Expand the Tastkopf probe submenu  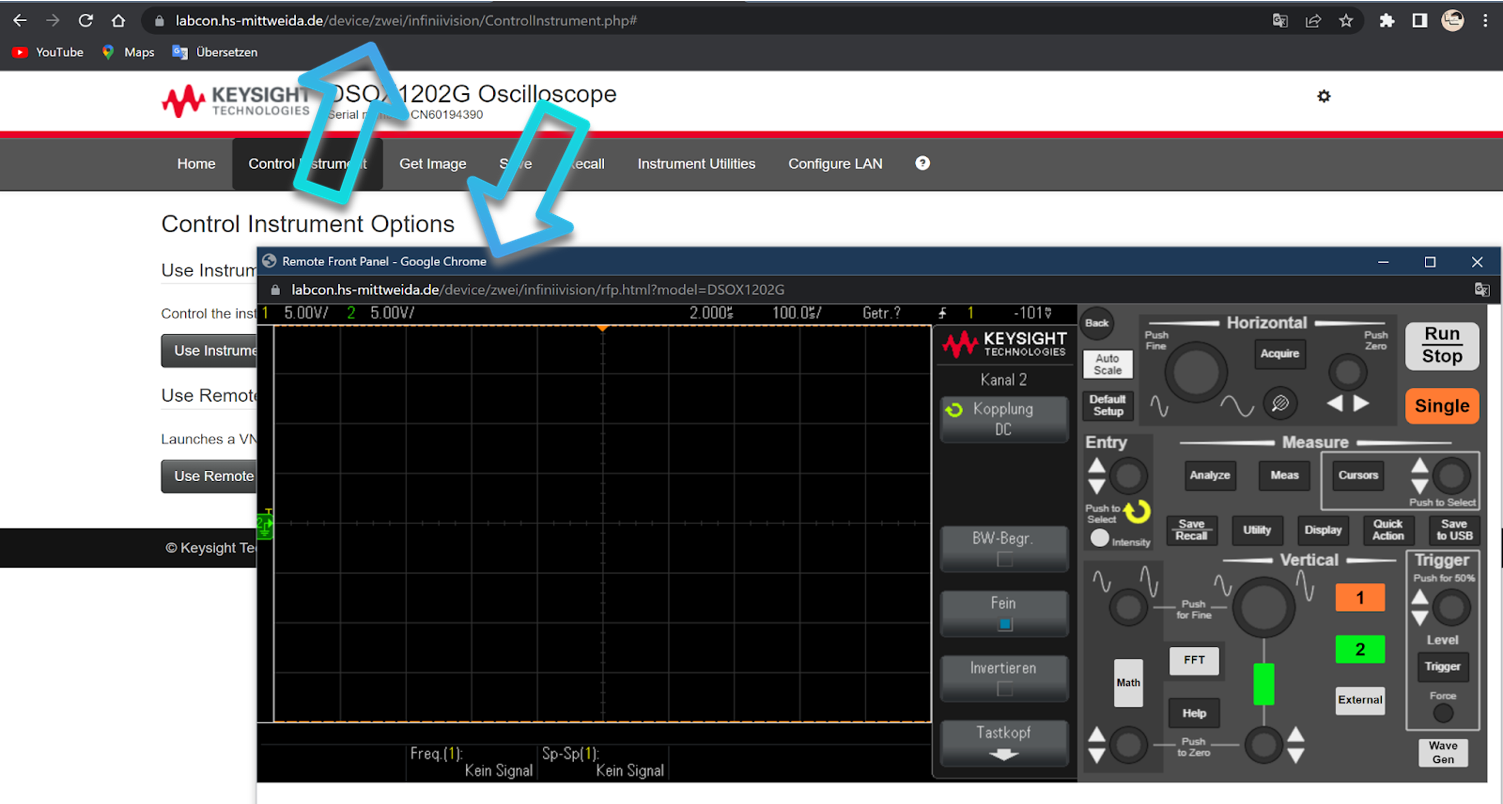pos(1004,742)
